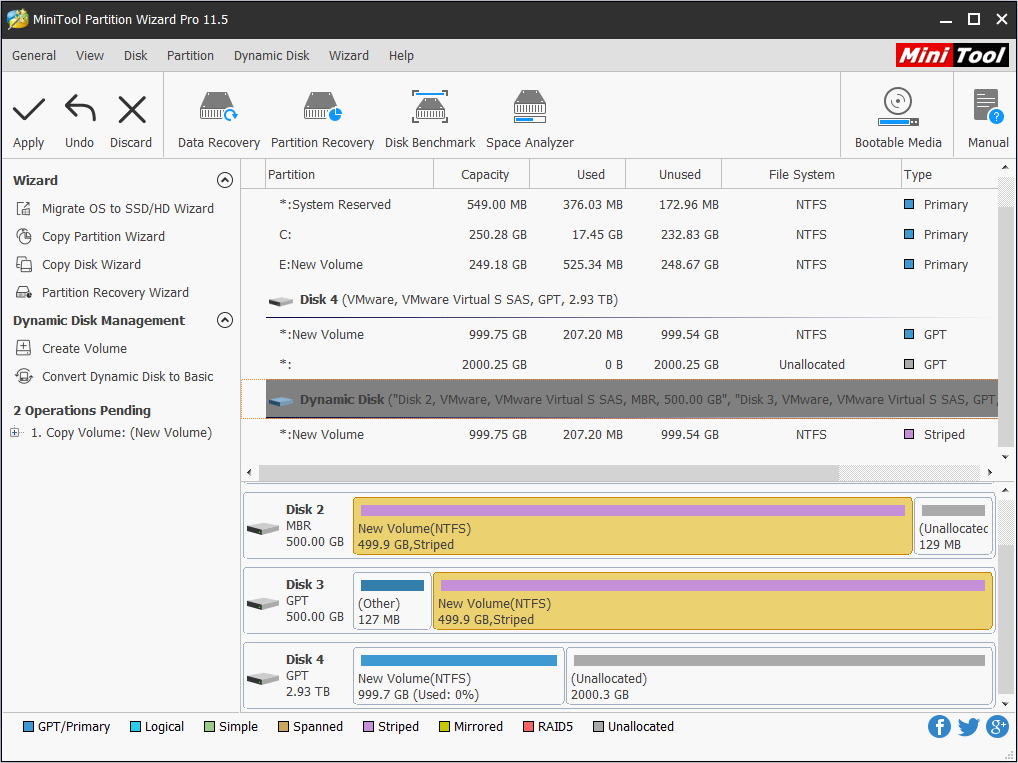Click the Dynamic Disk header icon
1018x763 pixels.
(x=280, y=401)
